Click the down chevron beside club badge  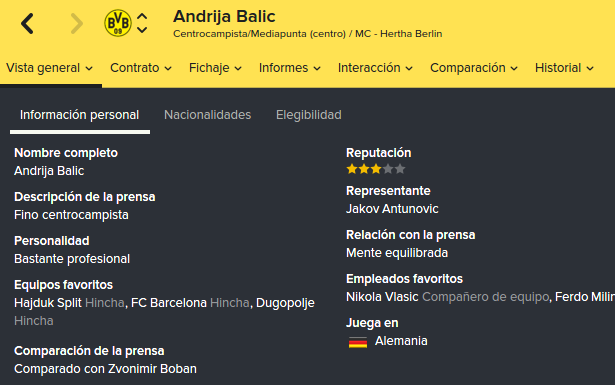[142, 30]
